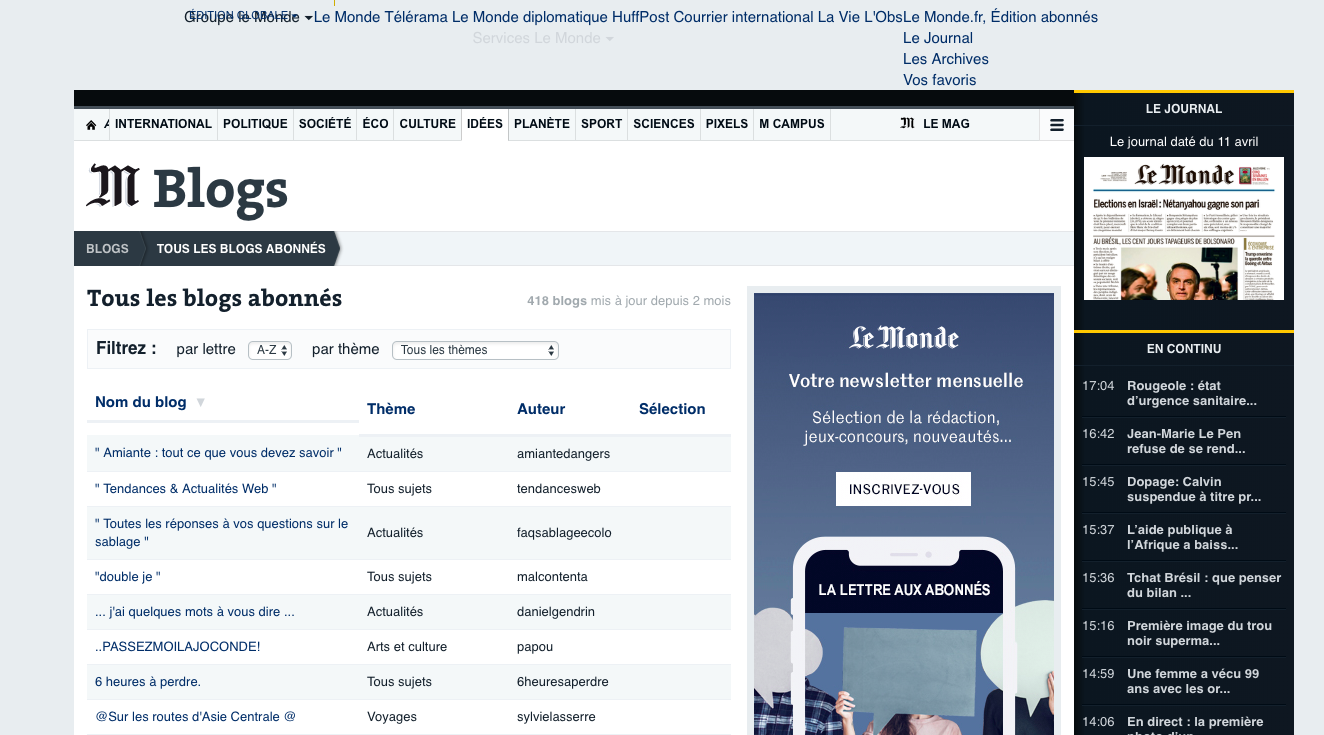The width and height of the screenshot is (1324, 735).
Task: Click the Le Journal sidebar heading
Action: [1184, 109]
